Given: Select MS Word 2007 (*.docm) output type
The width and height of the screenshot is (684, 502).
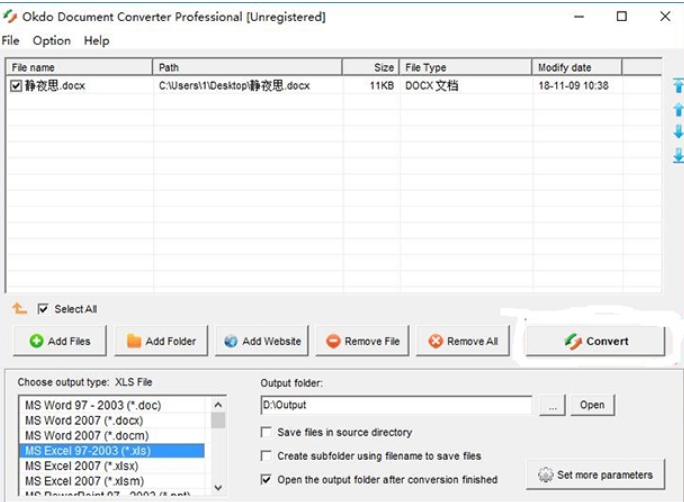Looking at the screenshot, I should pyautogui.click(x=112, y=436).
